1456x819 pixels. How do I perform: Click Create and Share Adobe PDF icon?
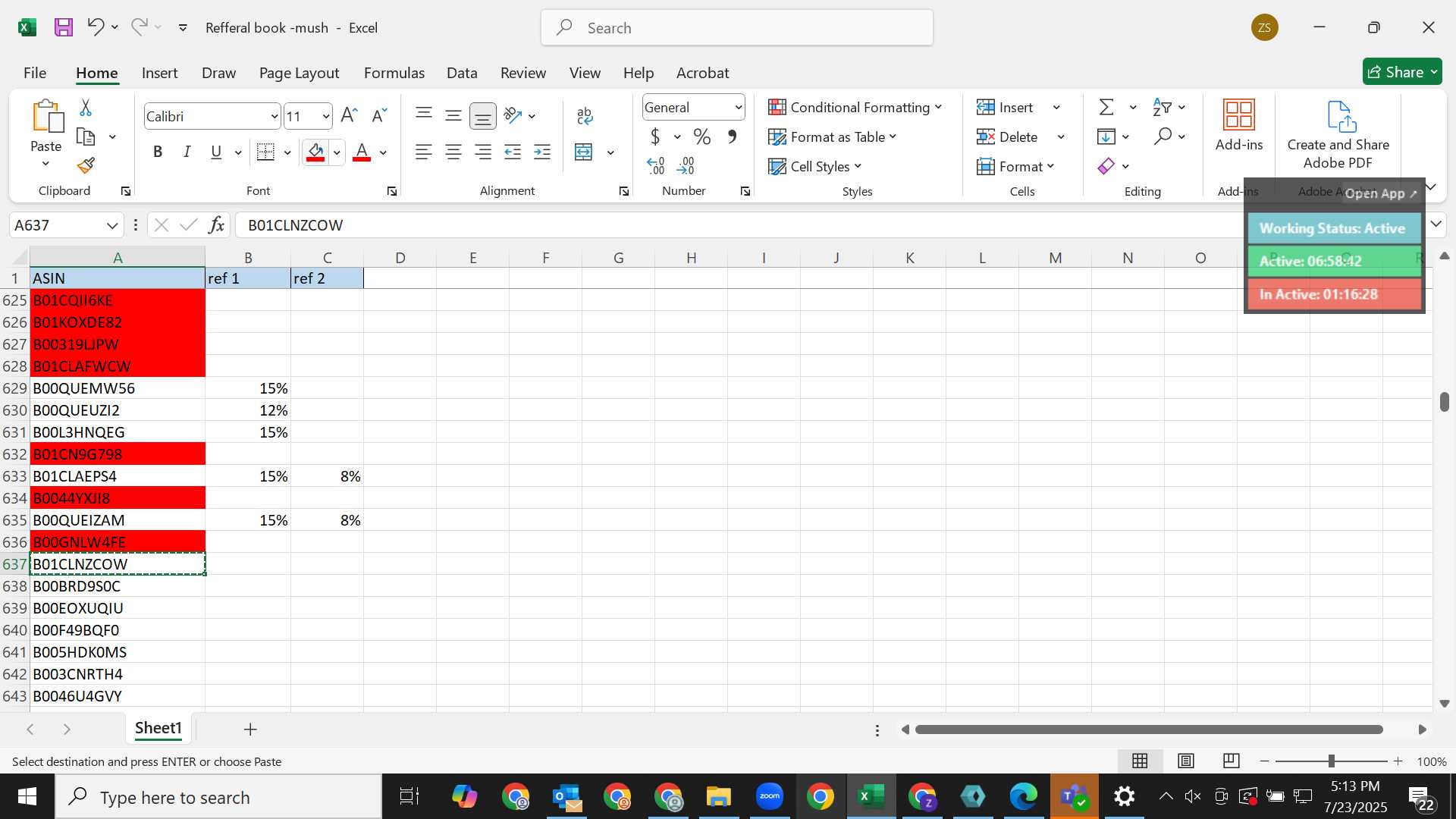click(1341, 117)
